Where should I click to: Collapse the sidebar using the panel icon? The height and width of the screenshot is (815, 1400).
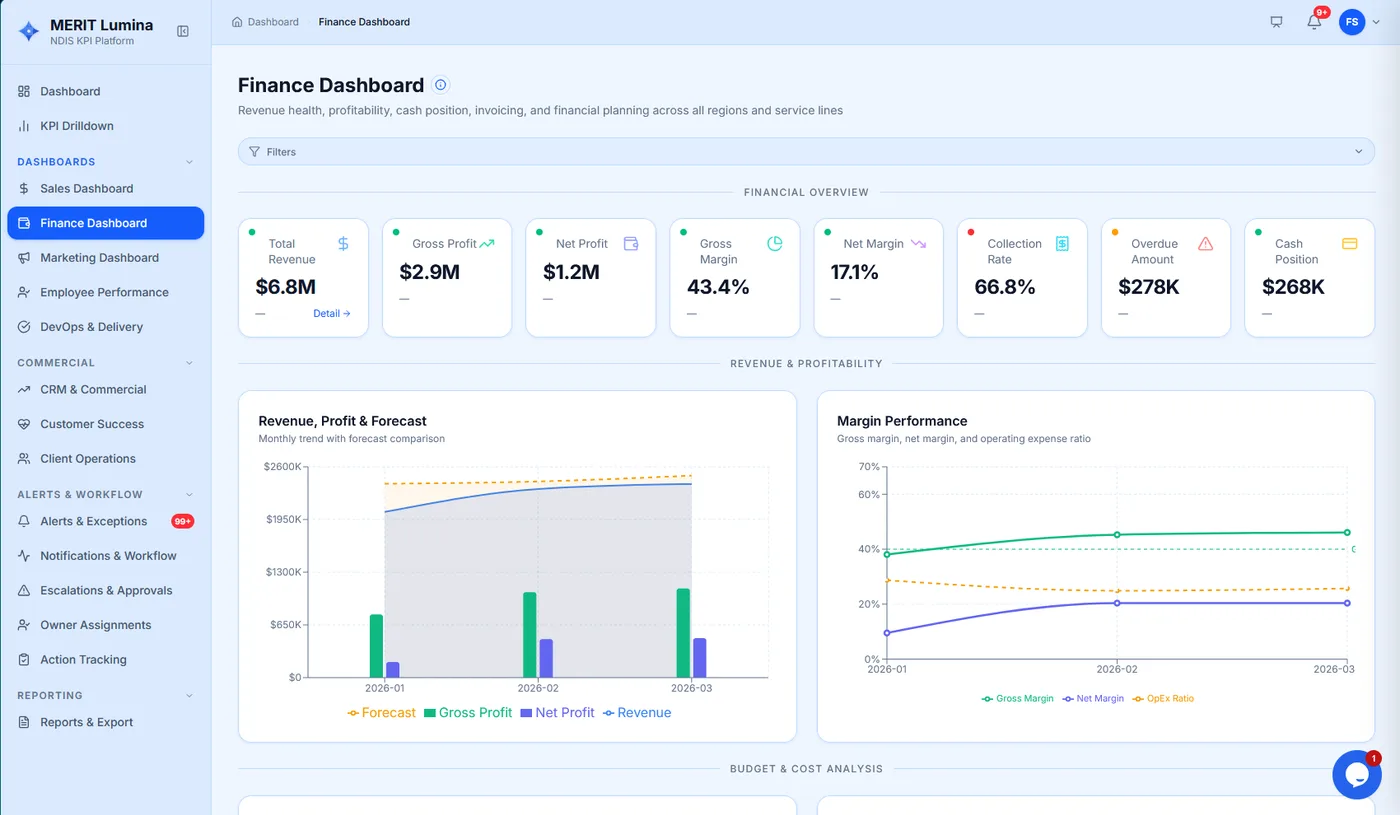pyautogui.click(x=183, y=31)
